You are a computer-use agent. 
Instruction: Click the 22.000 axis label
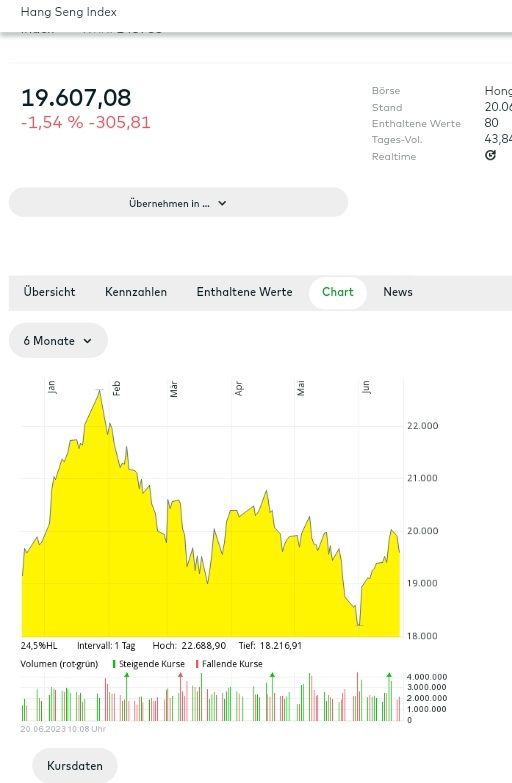tap(423, 426)
